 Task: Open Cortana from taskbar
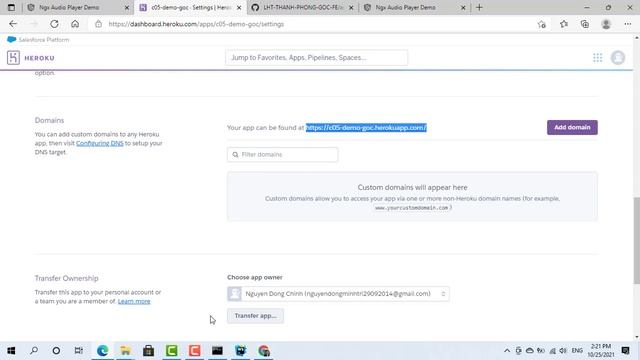point(56,351)
